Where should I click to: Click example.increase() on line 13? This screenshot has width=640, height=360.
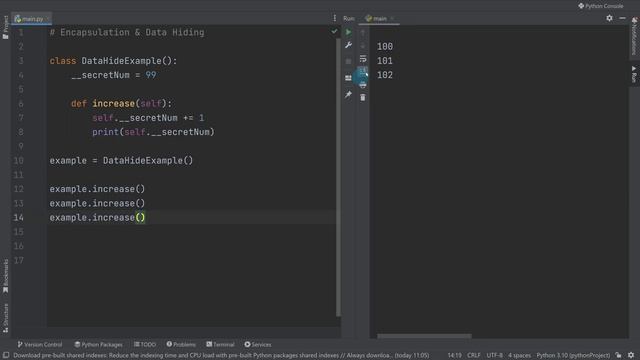(x=97, y=203)
